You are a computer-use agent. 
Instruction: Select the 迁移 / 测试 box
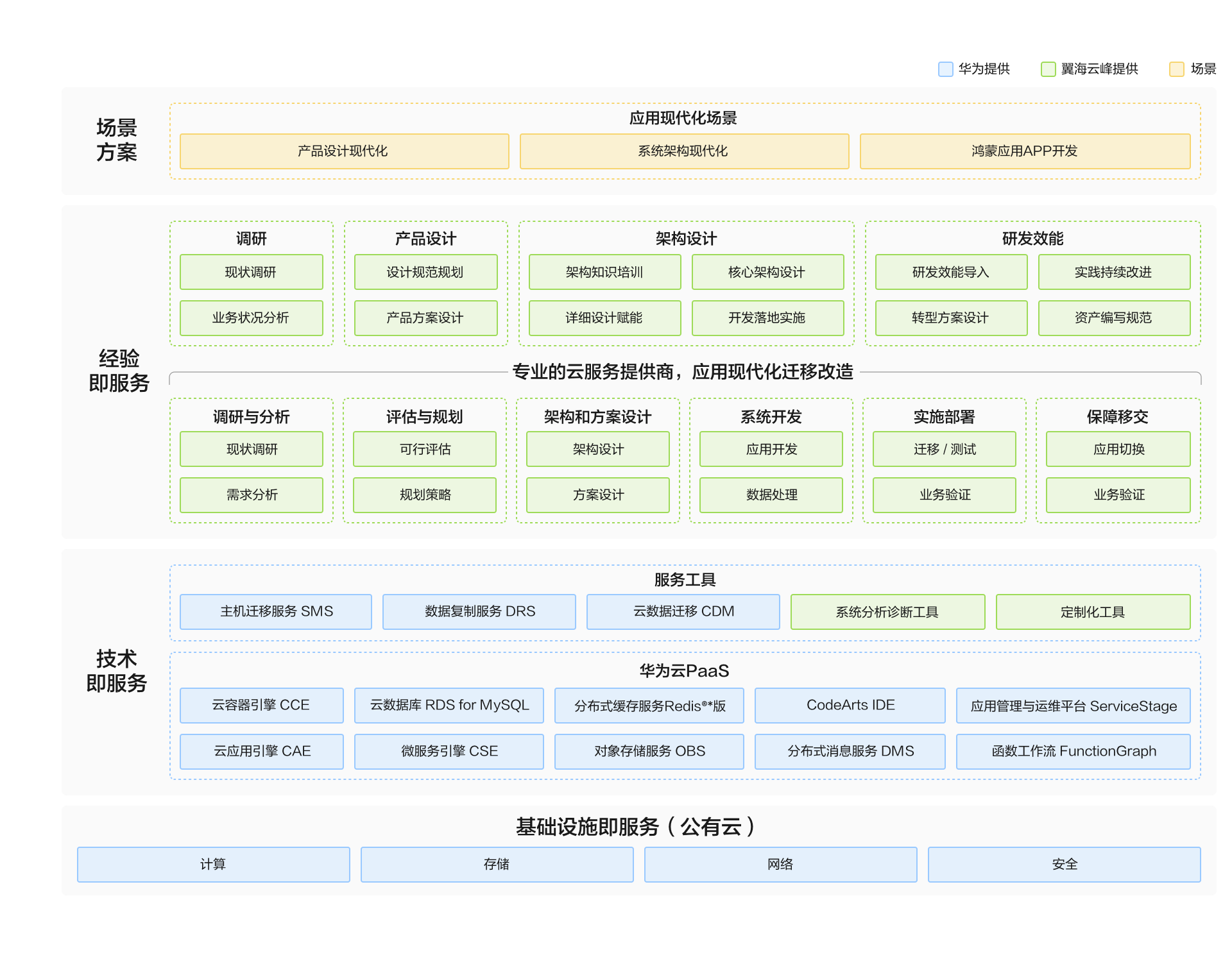944,449
